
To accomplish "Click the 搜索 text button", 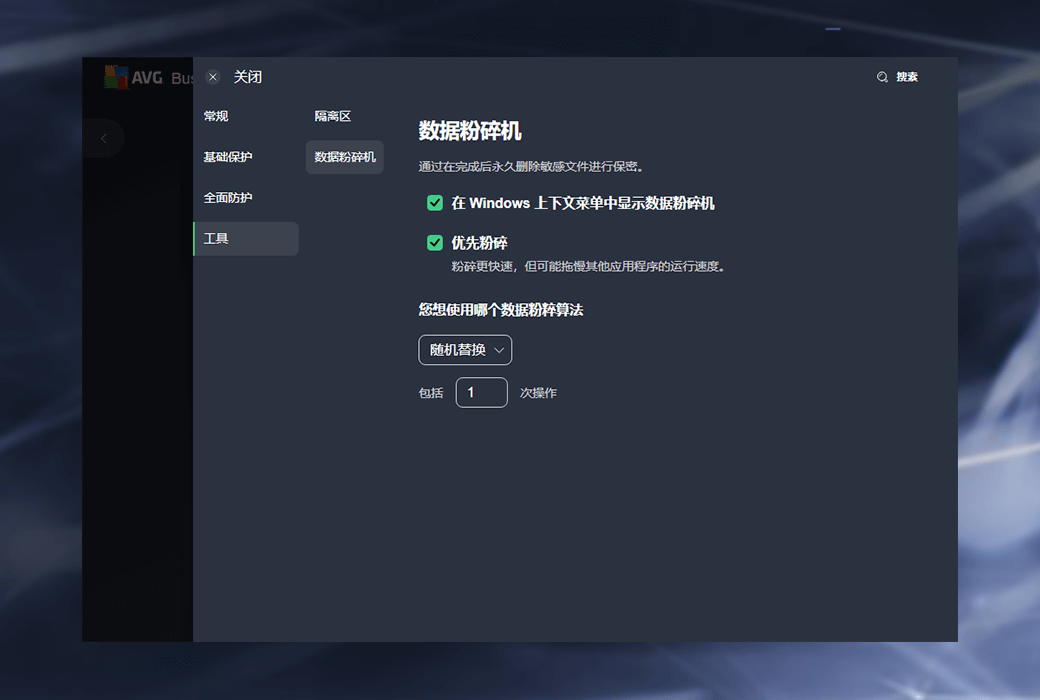I will tap(907, 77).
